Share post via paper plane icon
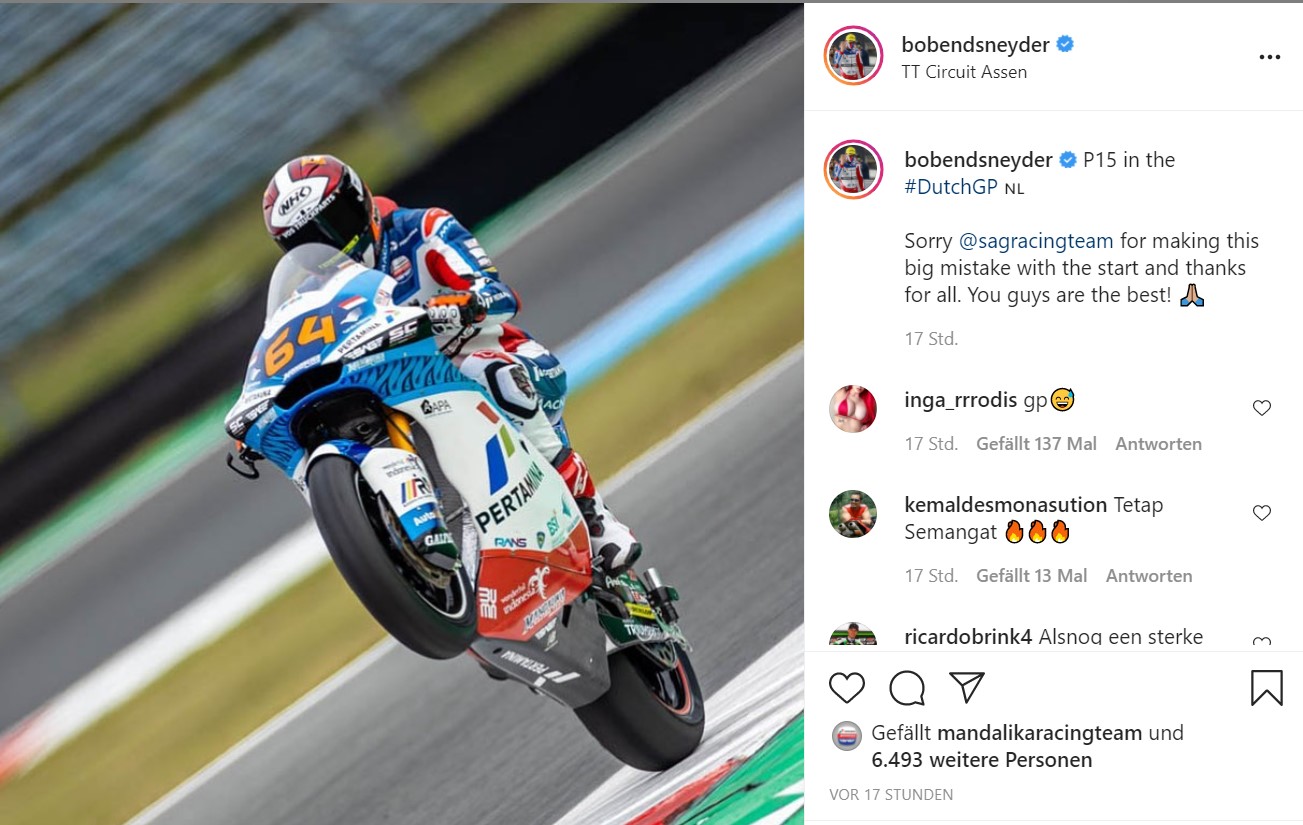 click(x=967, y=687)
